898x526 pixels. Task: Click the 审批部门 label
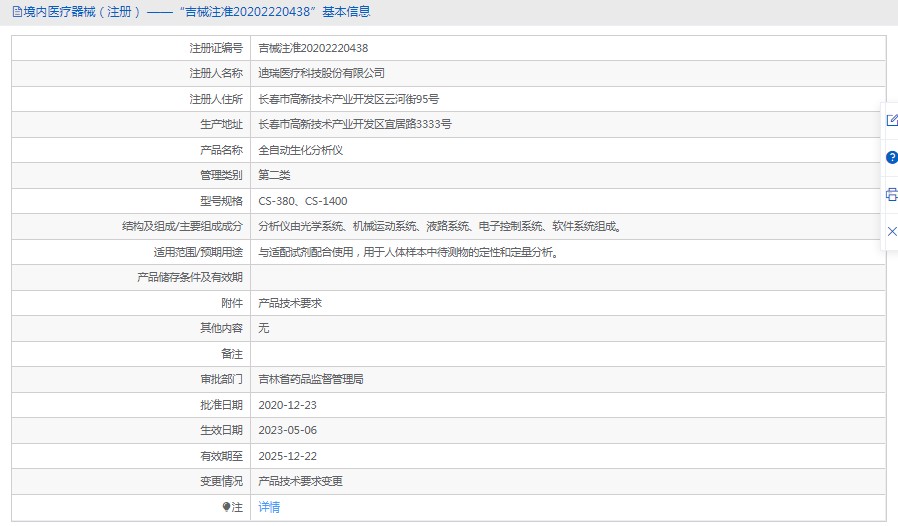tap(221, 379)
